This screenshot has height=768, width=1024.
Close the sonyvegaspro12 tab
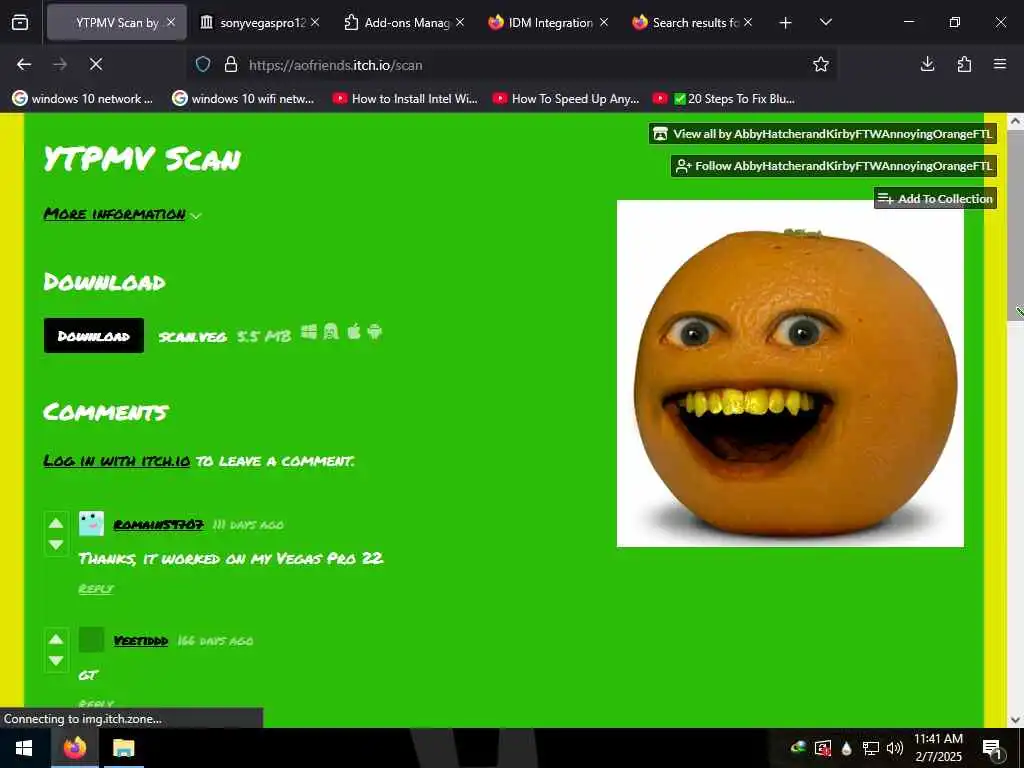point(315,22)
